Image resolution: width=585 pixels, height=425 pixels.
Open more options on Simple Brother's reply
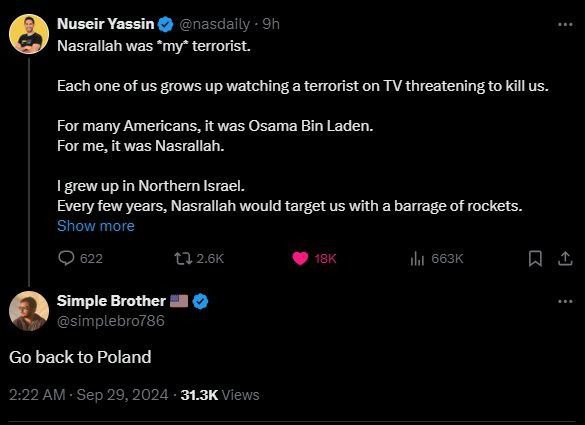click(x=565, y=301)
